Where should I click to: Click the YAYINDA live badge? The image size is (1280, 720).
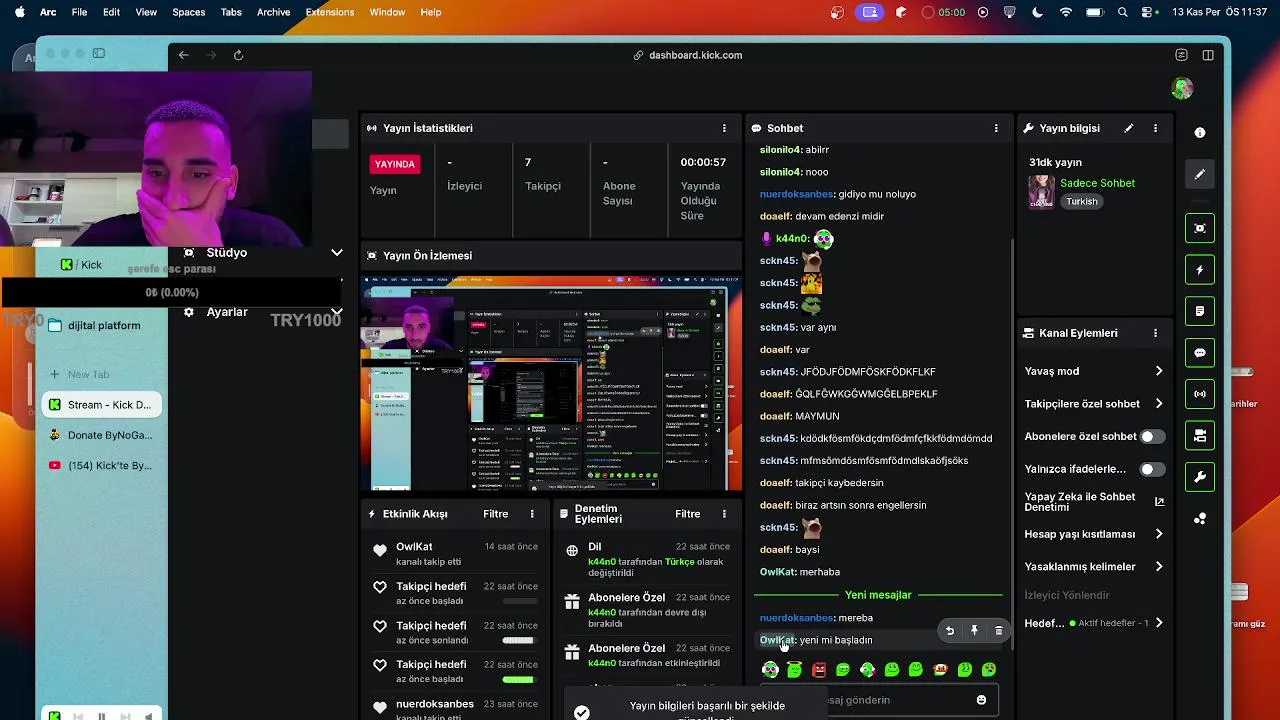click(x=394, y=164)
